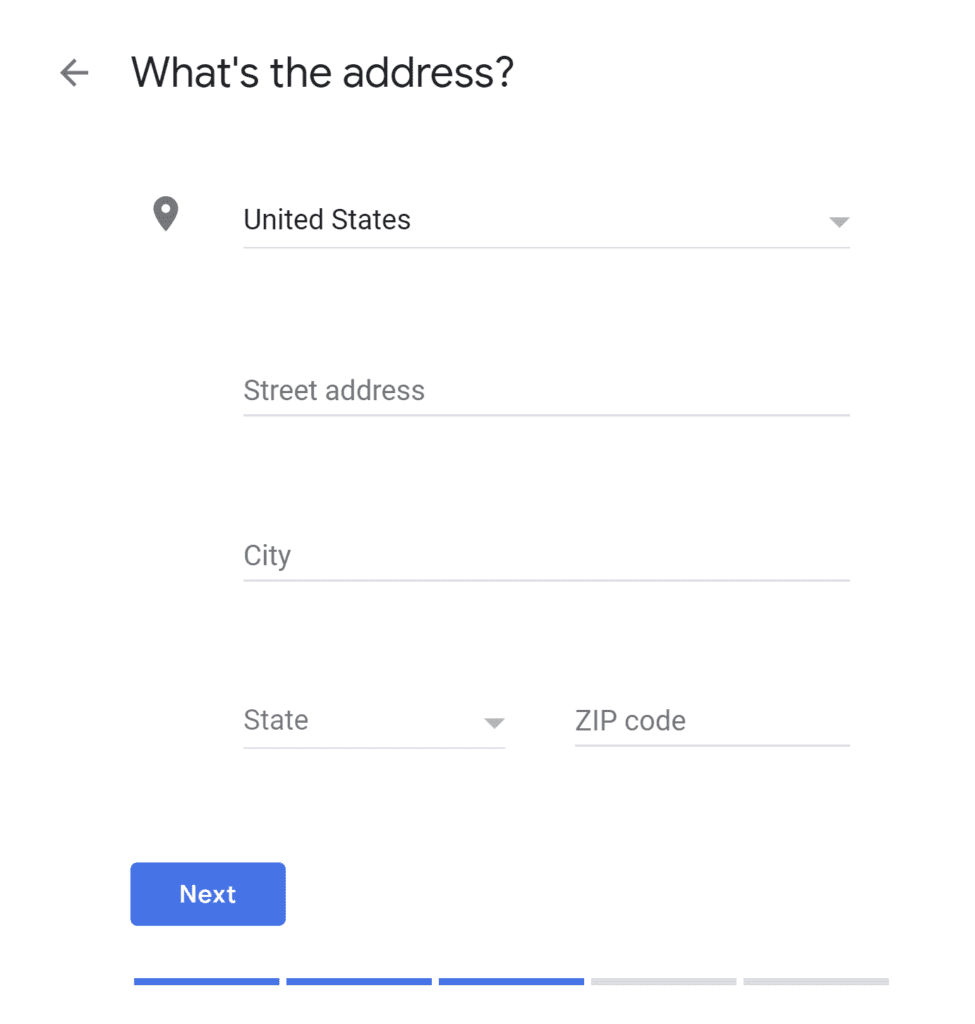Click the "What's the address?" heading
The height and width of the screenshot is (1024, 975).
pyautogui.click(x=323, y=72)
